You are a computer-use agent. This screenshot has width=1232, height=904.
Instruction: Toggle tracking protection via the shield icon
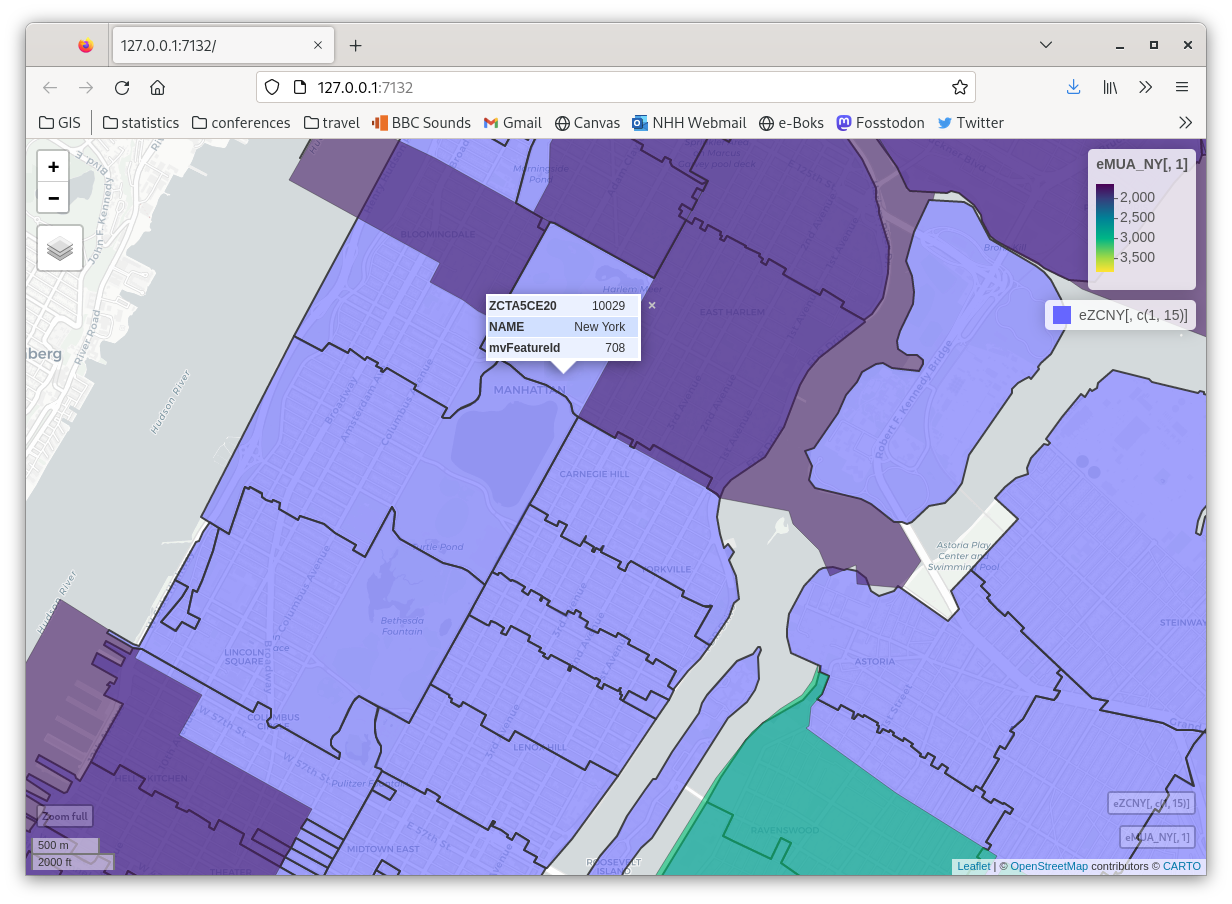click(x=271, y=87)
